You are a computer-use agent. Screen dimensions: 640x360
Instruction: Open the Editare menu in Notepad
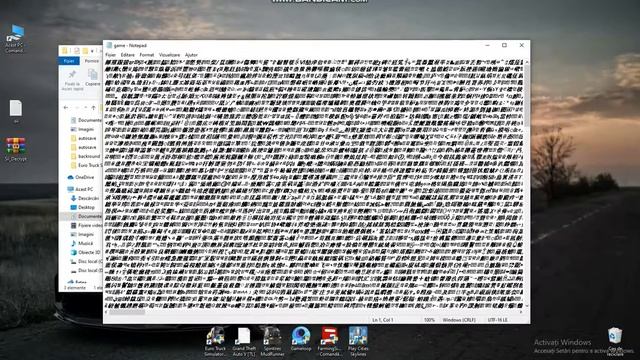(127, 55)
